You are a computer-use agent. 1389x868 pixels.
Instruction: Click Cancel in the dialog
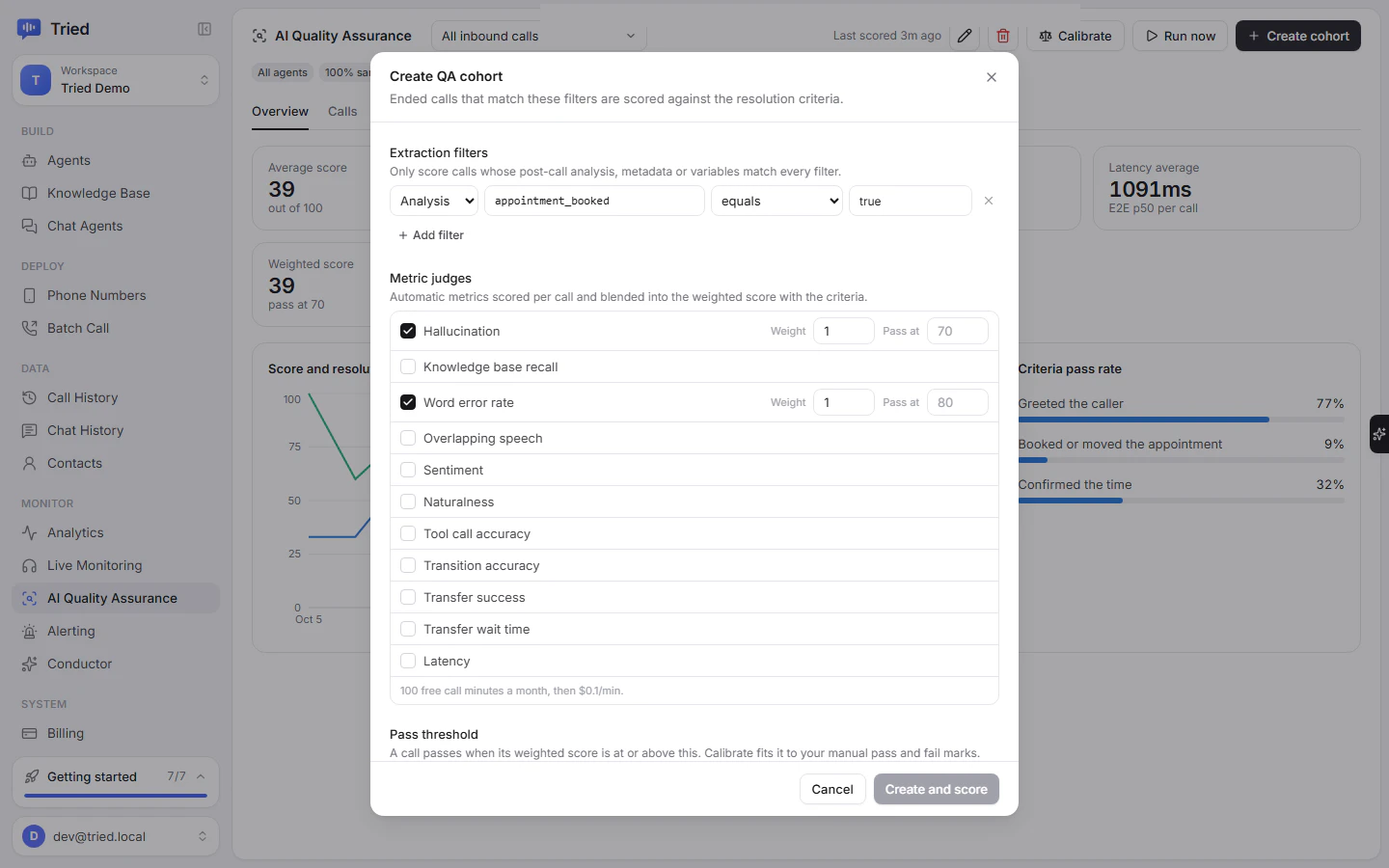point(832,789)
